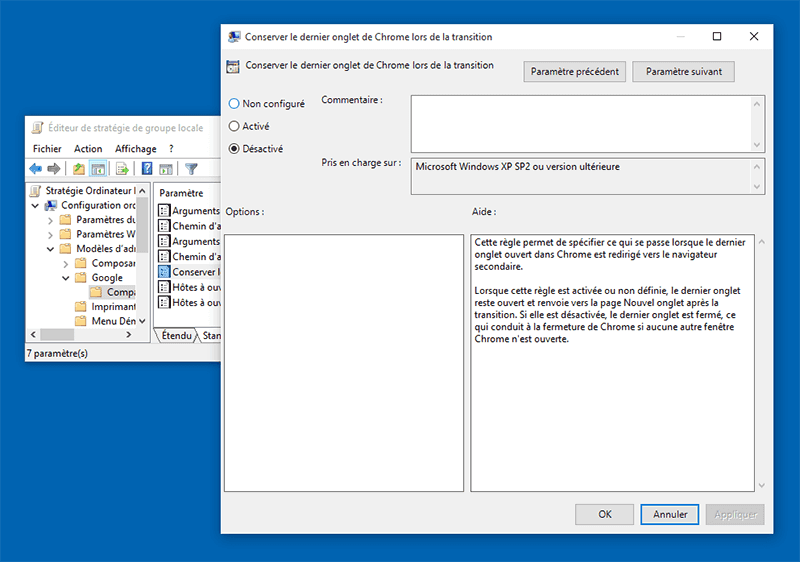Click the scroll icon in the editor title bar

click(x=37, y=127)
